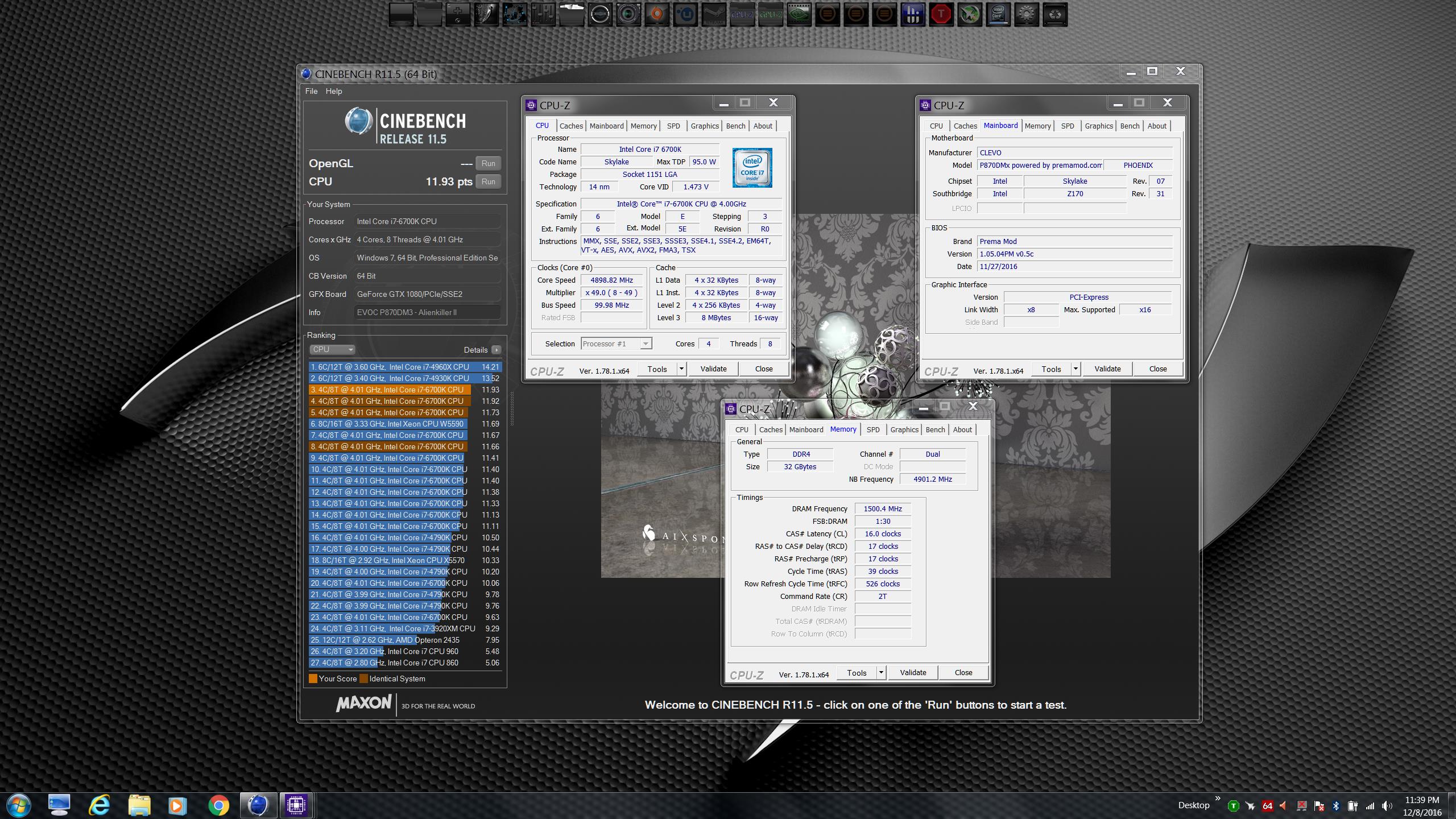Image resolution: width=1456 pixels, height=819 pixels.
Task: Open Tools dropdown arrow in Memory window
Action: pyautogui.click(x=881, y=673)
